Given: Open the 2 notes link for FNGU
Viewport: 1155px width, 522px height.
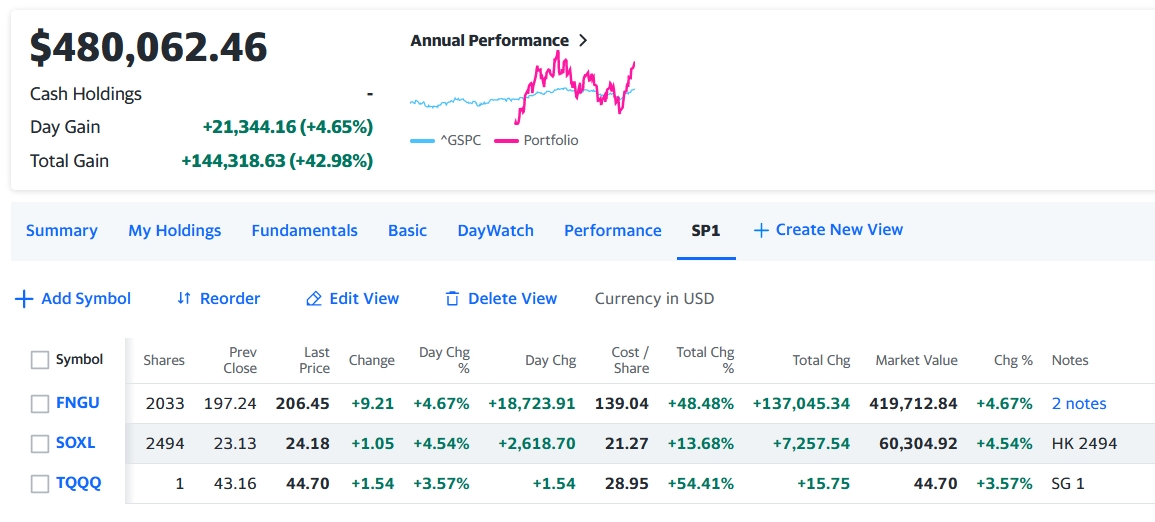Looking at the screenshot, I should pyautogui.click(x=1079, y=404).
